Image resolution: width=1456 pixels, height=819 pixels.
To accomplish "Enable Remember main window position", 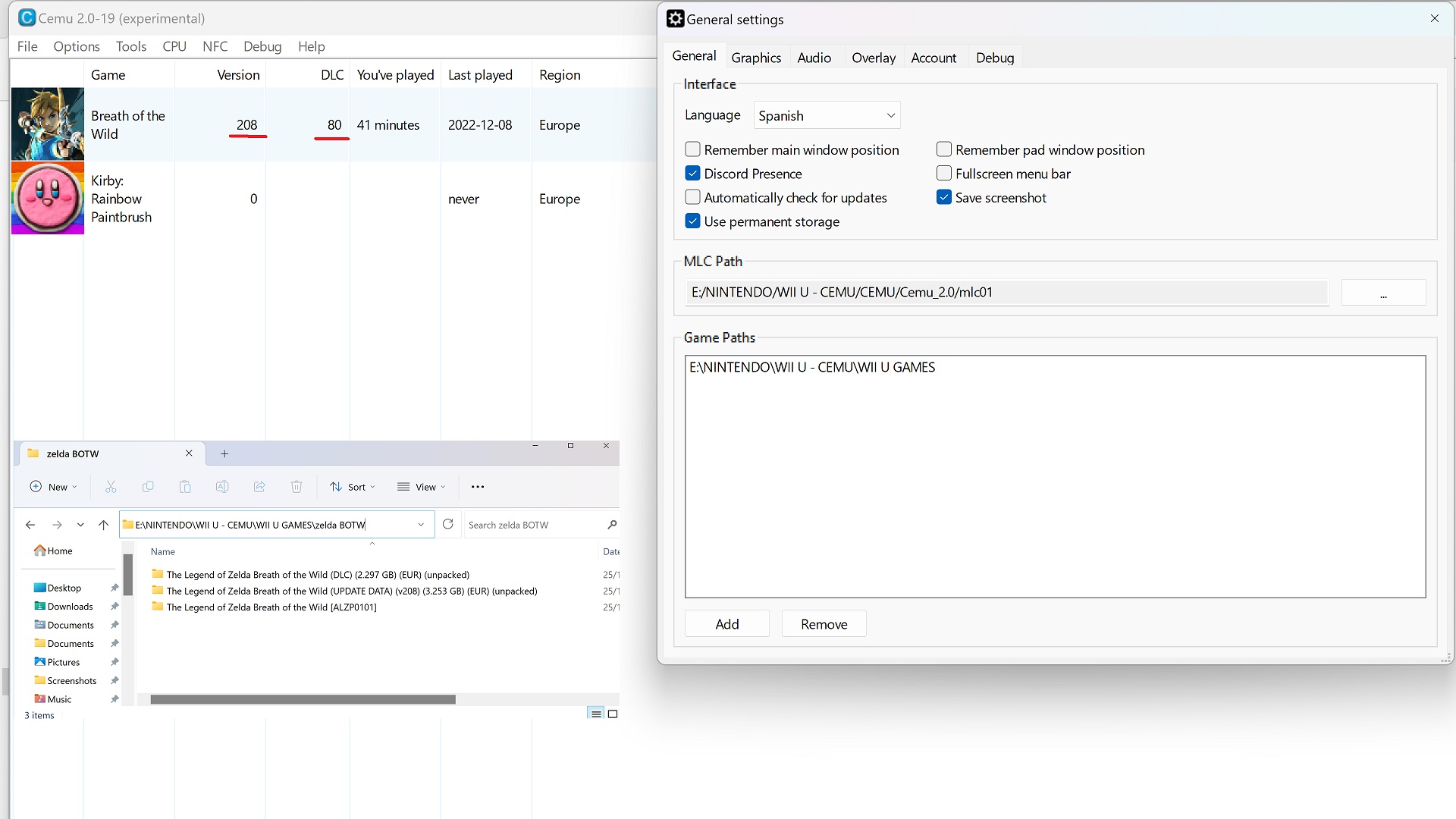I will pyautogui.click(x=692, y=149).
